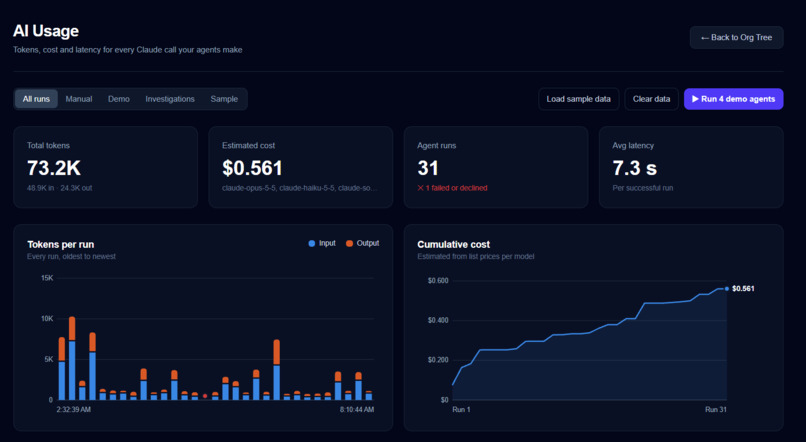This screenshot has width=806, height=442.
Task: Click the orange Output legend dot
Action: click(350, 244)
